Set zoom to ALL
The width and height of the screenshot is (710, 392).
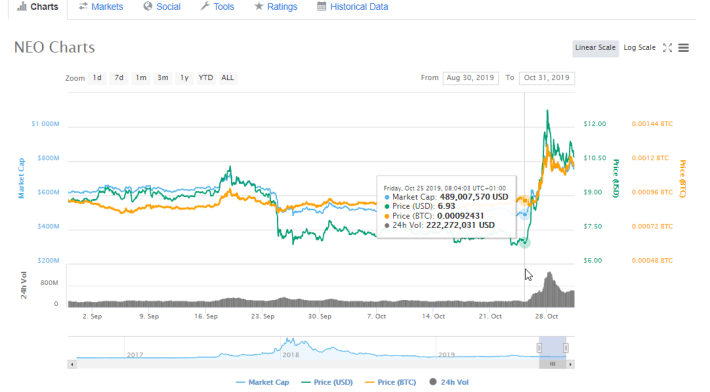[227, 78]
